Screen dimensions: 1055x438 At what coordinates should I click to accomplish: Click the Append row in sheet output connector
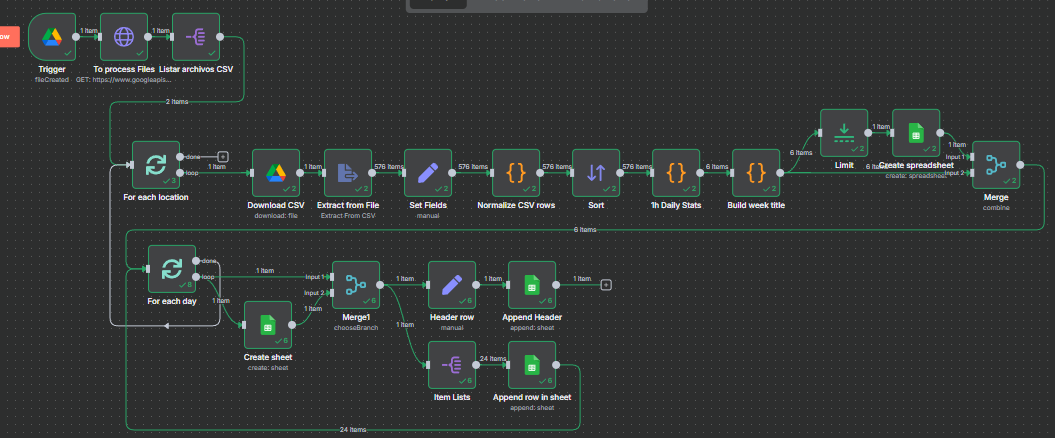pos(556,365)
